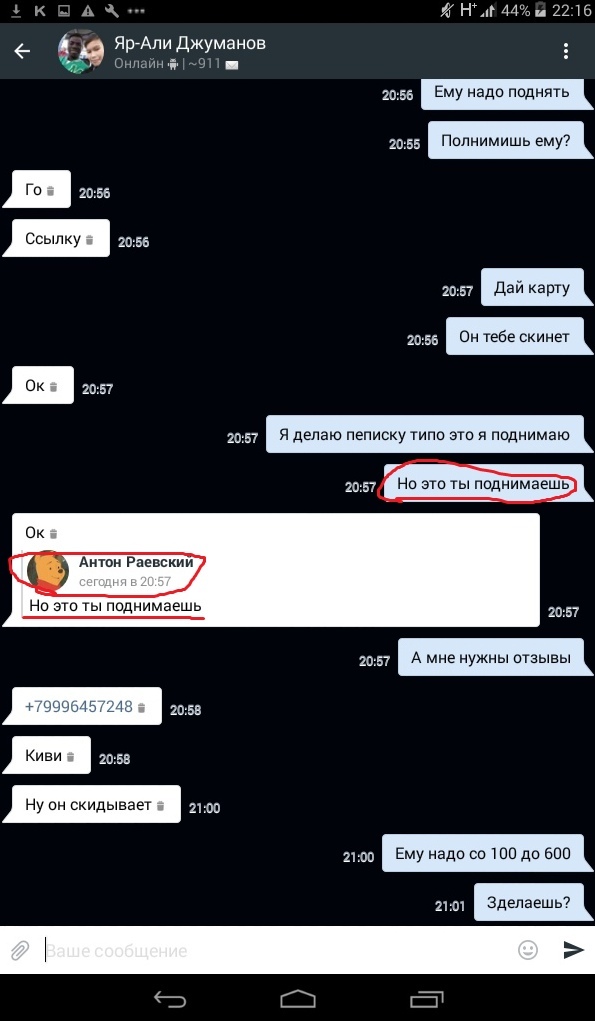Tap the Android home navigation button
This screenshot has width=595, height=1021.
[x=298, y=998]
